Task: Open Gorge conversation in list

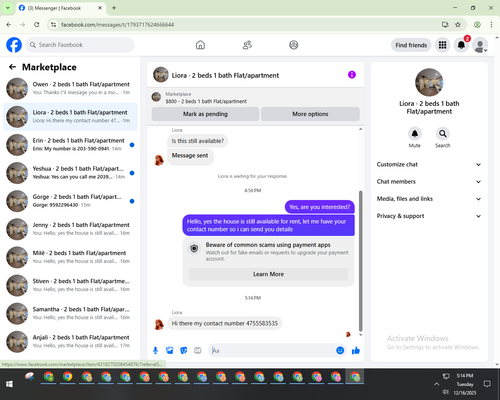Action: point(70,201)
